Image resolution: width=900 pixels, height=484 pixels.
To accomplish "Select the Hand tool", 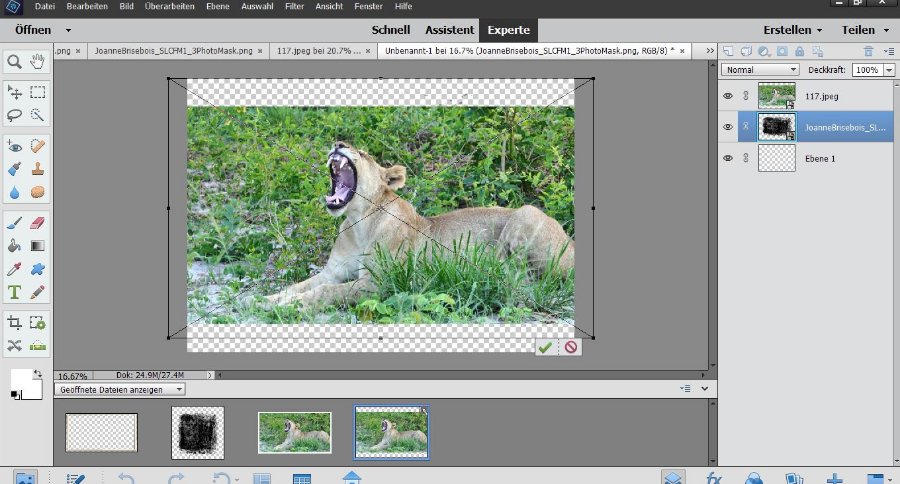I will (x=38, y=62).
